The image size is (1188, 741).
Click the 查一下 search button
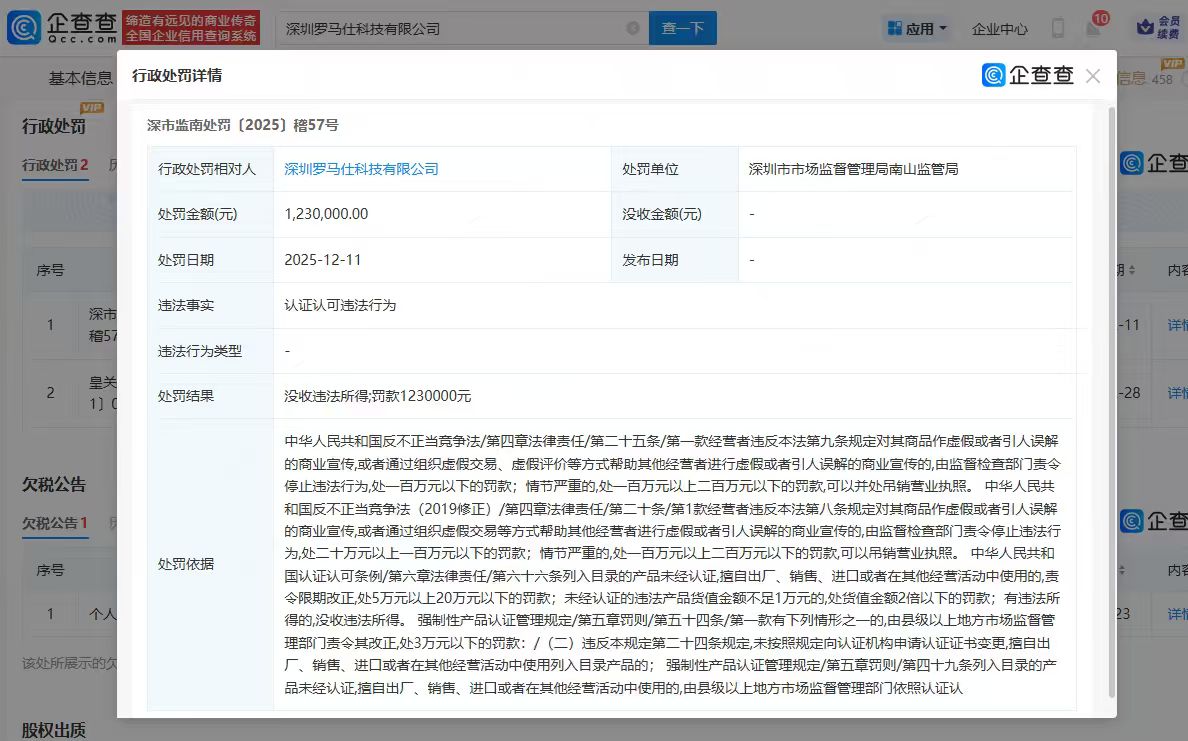coord(683,28)
